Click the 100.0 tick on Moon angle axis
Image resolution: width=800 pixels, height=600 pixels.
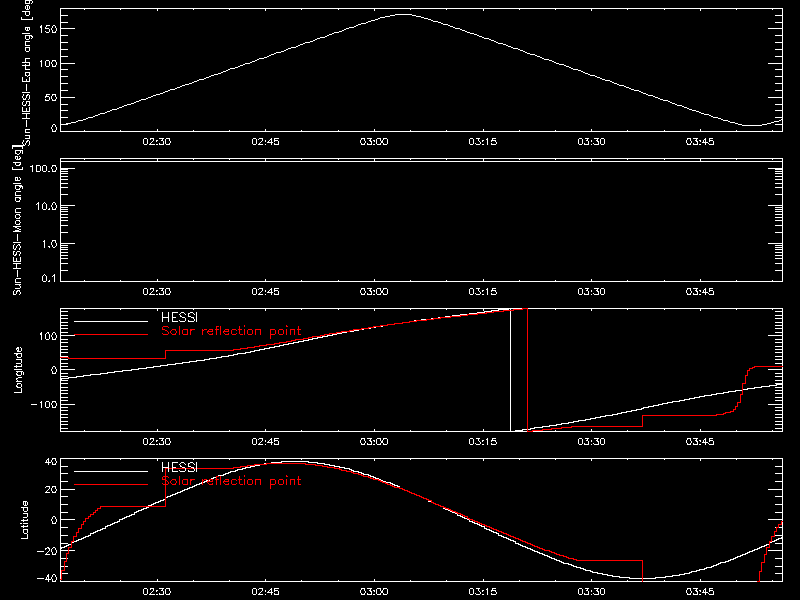[43, 168]
